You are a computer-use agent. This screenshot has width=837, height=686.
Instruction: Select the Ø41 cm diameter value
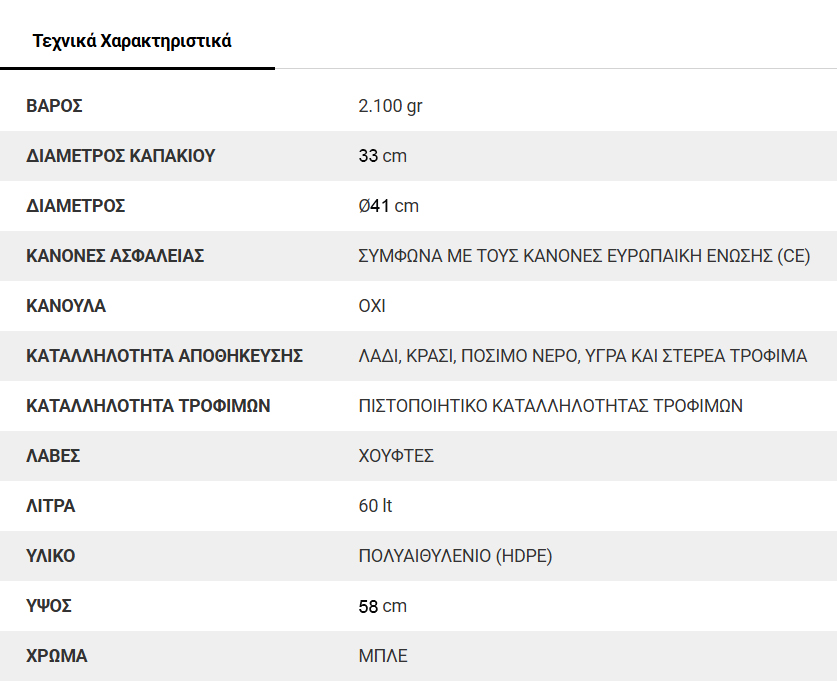[389, 206]
